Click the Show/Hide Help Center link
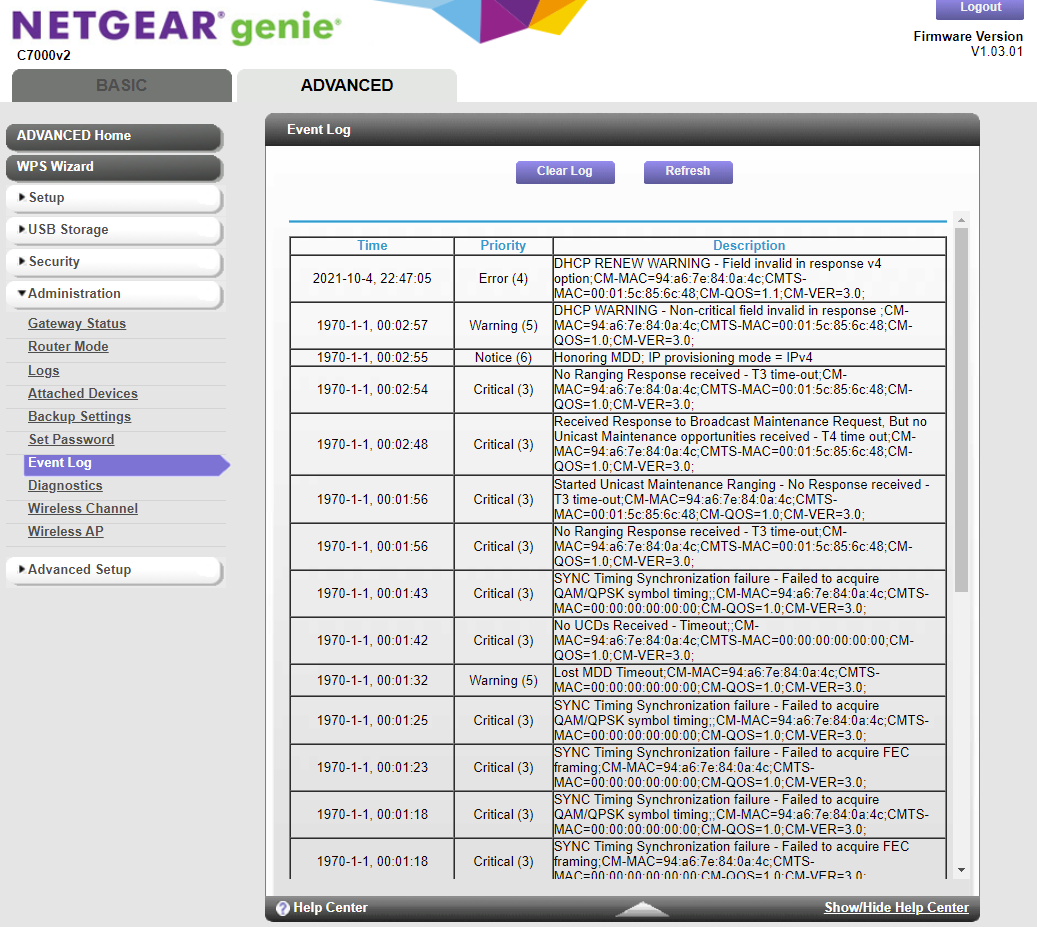The width and height of the screenshot is (1037, 927). [x=896, y=907]
